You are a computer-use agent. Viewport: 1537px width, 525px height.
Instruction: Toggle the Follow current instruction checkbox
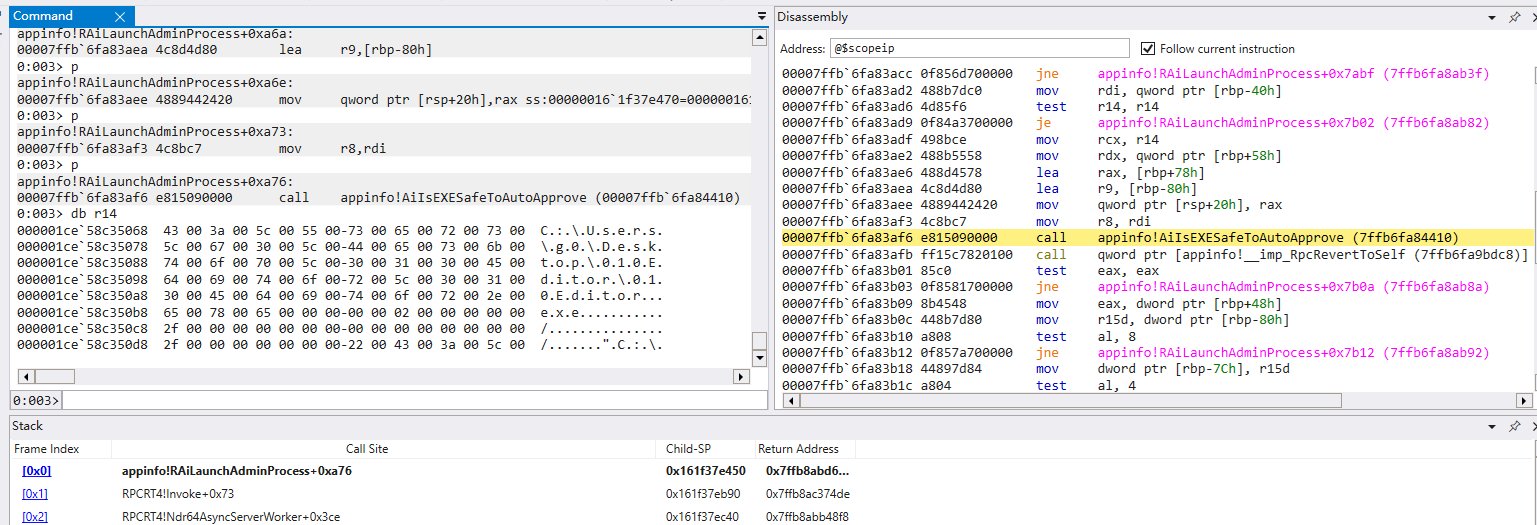pos(1147,48)
